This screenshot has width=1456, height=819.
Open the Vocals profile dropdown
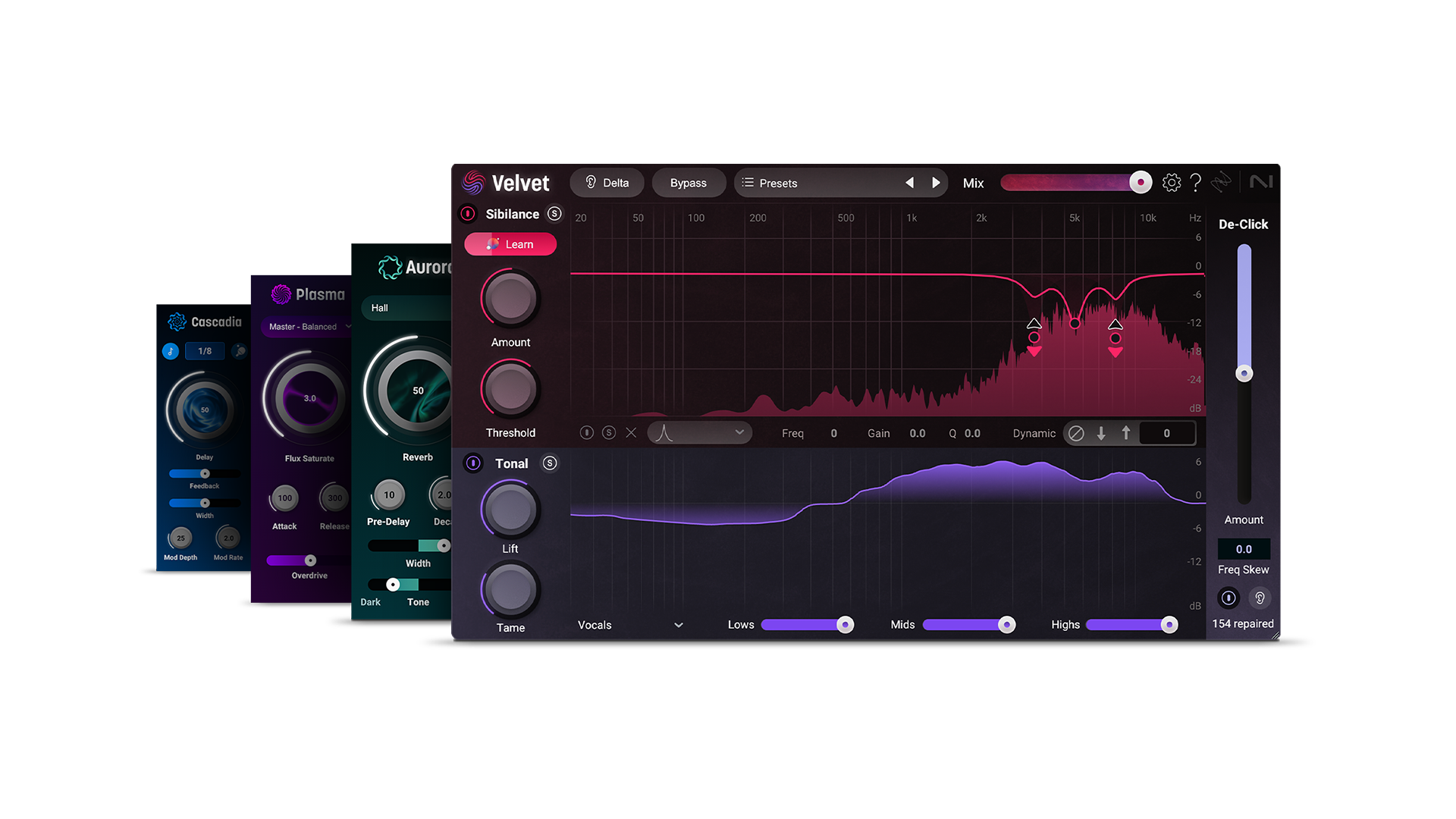[x=630, y=625]
